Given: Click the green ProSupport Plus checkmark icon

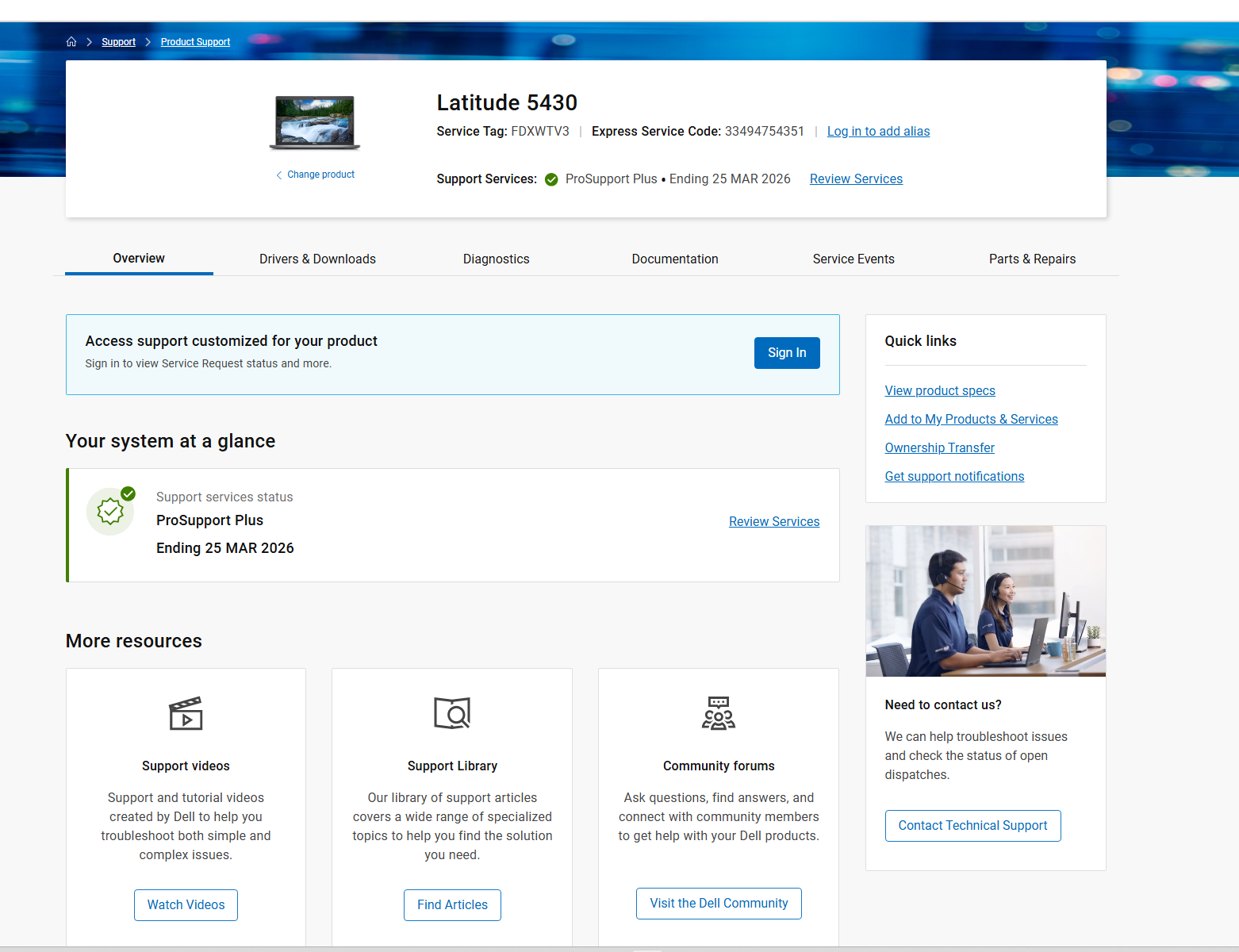Looking at the screenshot, I should point(551,179).
